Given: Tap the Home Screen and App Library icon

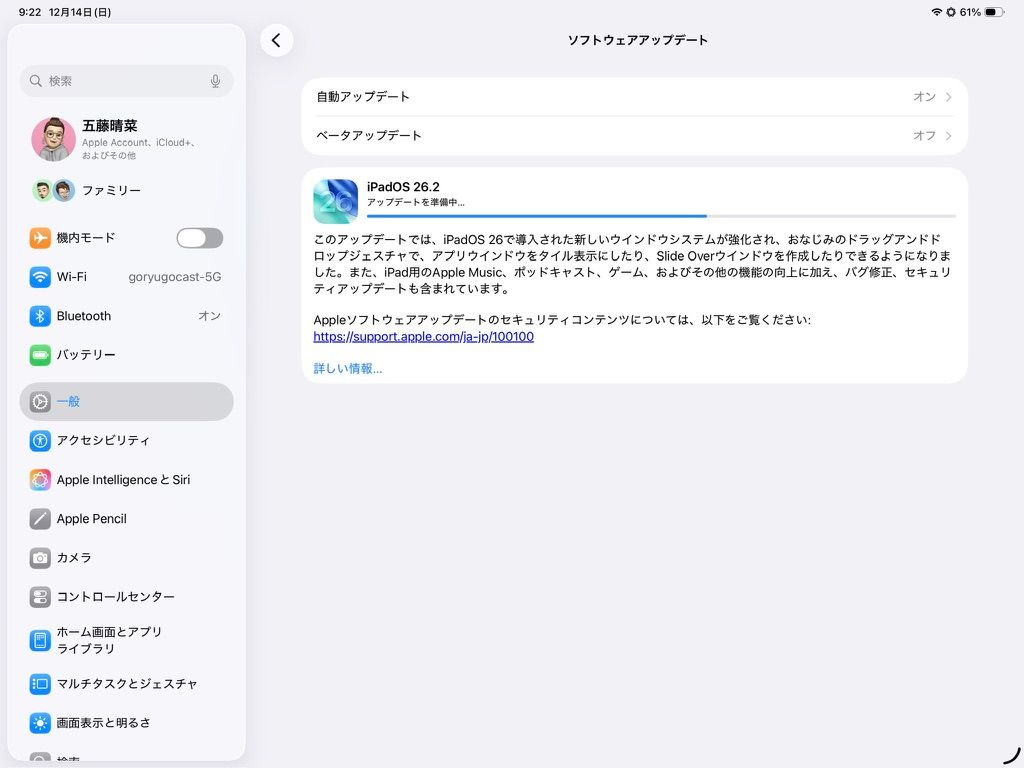Looking at the screenshot, I should (40, 641).
